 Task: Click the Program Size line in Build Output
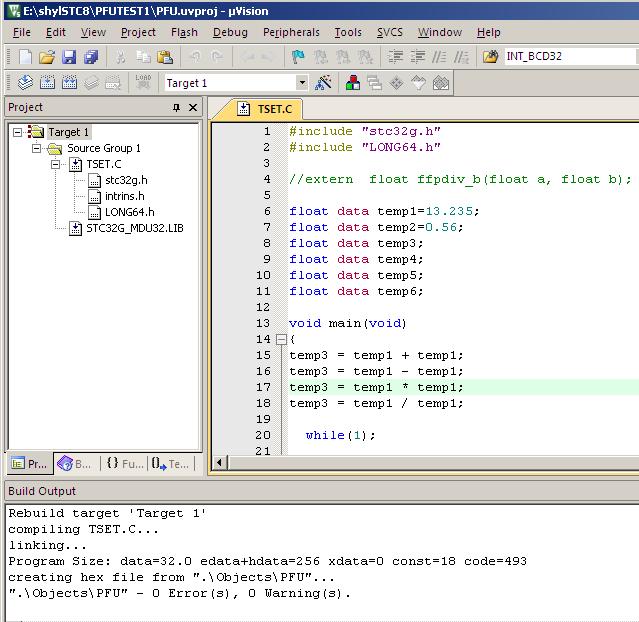[267, 561]
